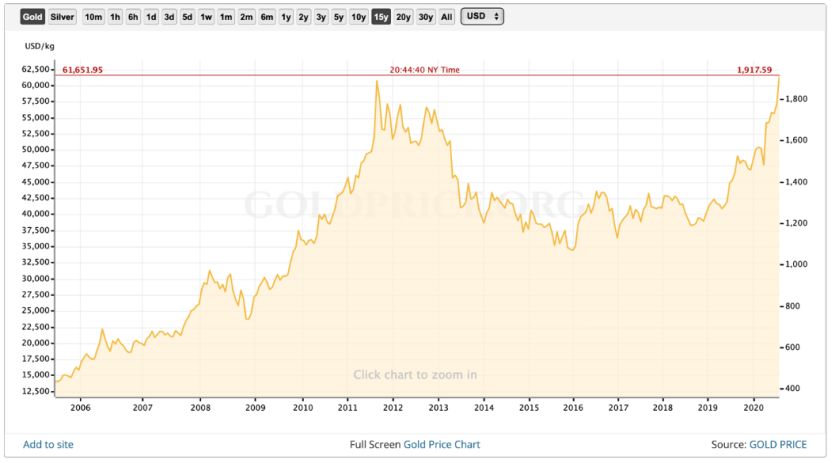This screenshot has width=832, height=463.
Task: Pick the 5d time range
Action: coord(187,17)
